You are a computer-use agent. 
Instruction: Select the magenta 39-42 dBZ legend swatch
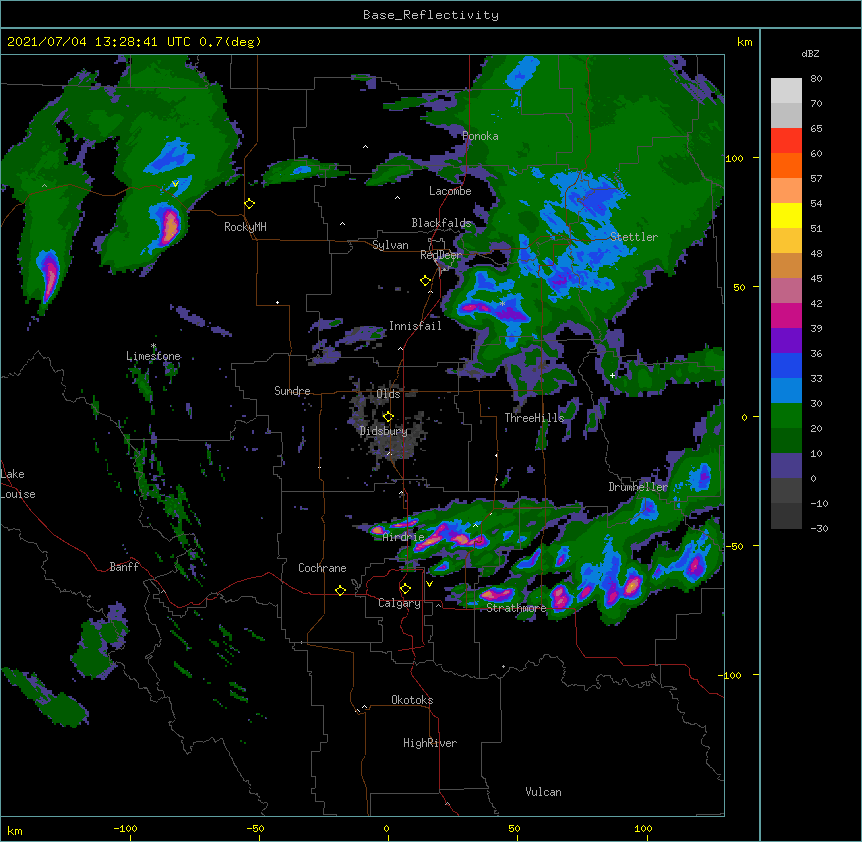tap(786, 315)
